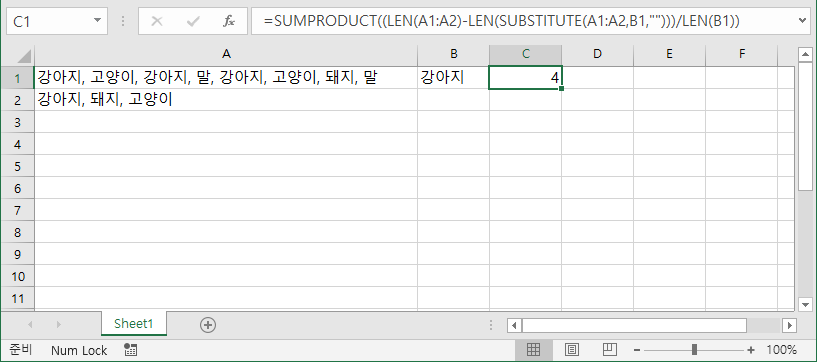Click cell A1 with animal list text
Image resolution: width=817 pixels, height=362 pixels.
tap(226, 78)
